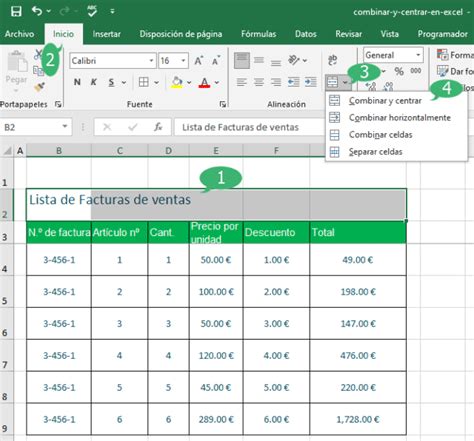
Task: Open the font color dropdown arrow
Action: point(217,82)
